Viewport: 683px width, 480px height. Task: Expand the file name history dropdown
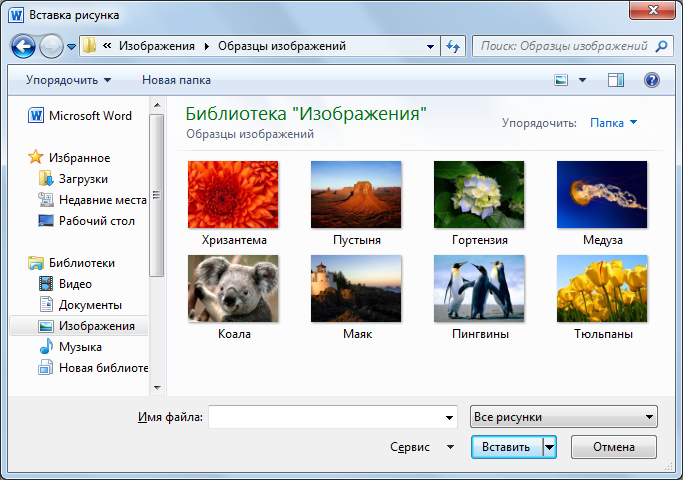[x=449, y=417]
